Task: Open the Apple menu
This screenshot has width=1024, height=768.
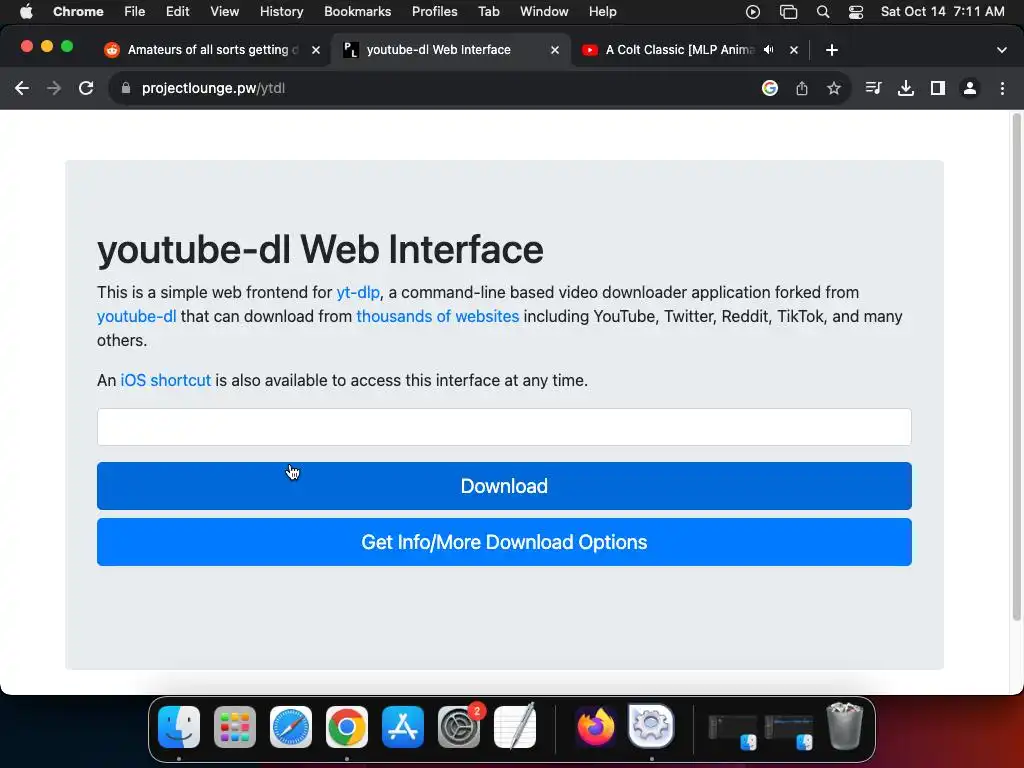Action: click(x=26, y=12)
